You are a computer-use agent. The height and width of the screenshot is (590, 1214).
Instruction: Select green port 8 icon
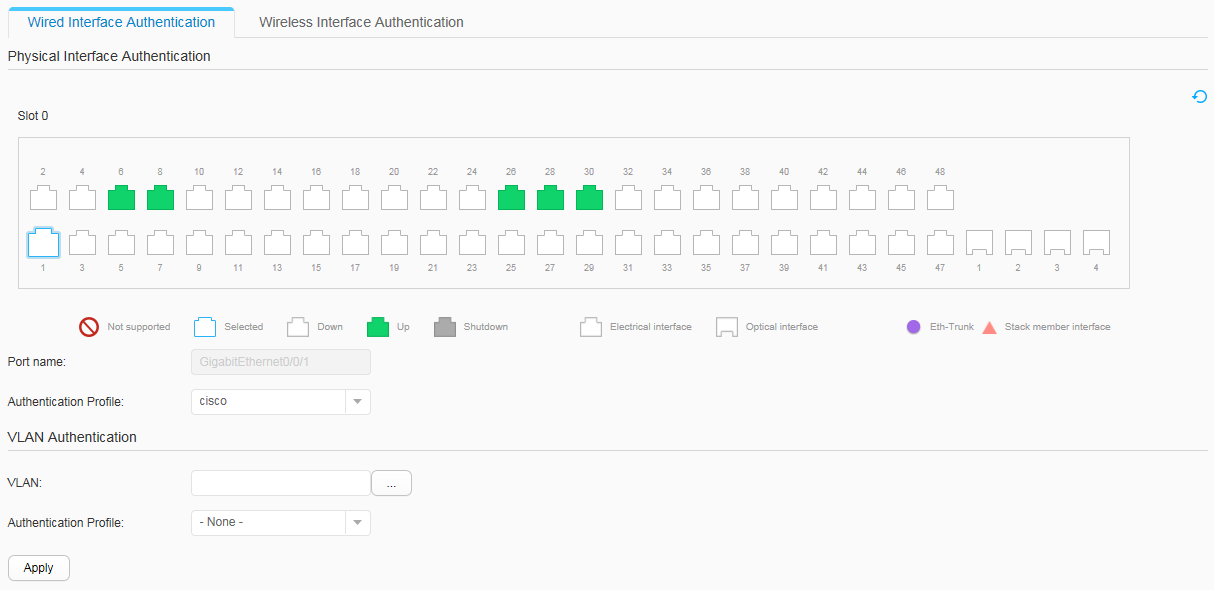tap(160, 197)
